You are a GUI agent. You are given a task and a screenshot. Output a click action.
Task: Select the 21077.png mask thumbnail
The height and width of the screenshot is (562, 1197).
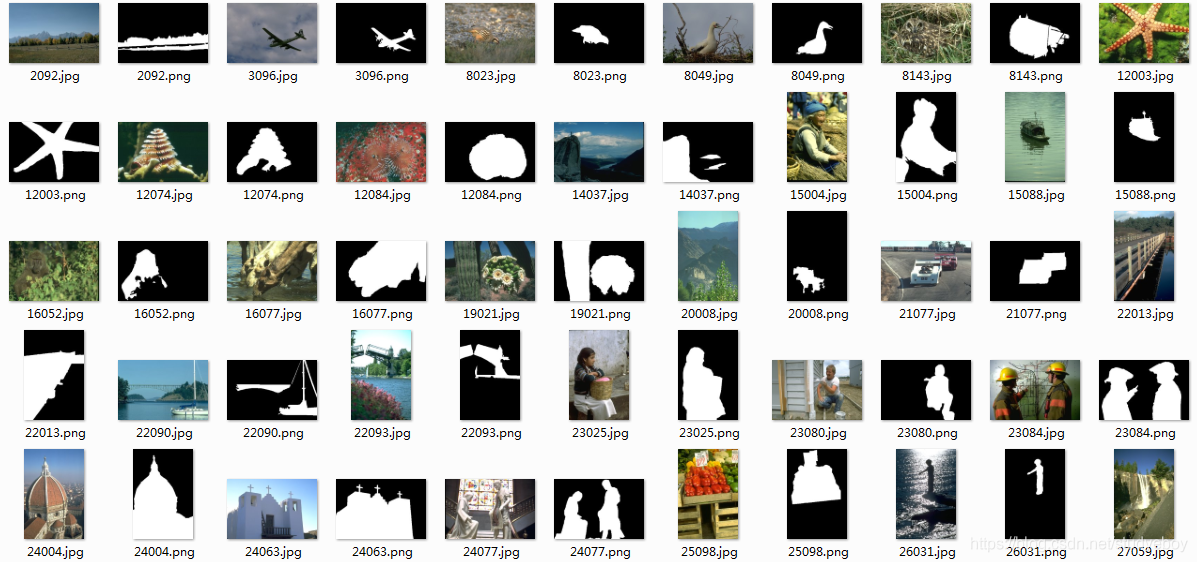(1036, 271)
